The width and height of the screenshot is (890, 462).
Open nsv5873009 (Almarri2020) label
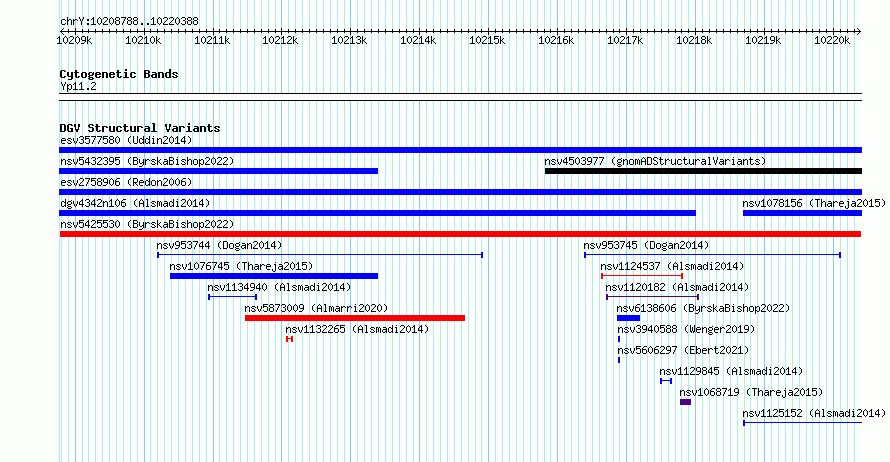pyautogui.click(x=316, y=308)
